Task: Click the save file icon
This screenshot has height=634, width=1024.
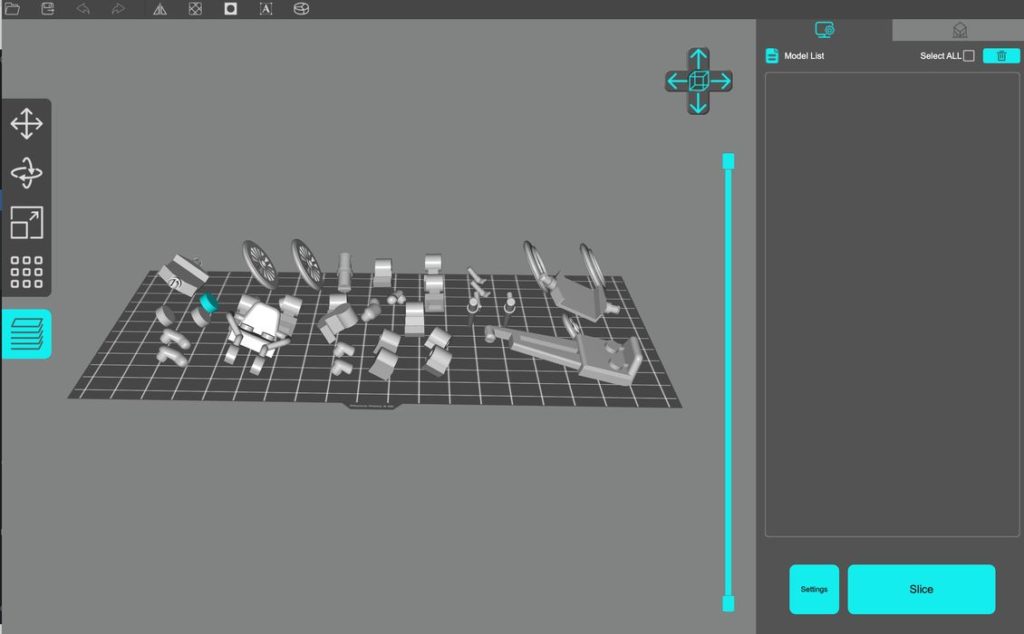Action: tap(48, 9)
